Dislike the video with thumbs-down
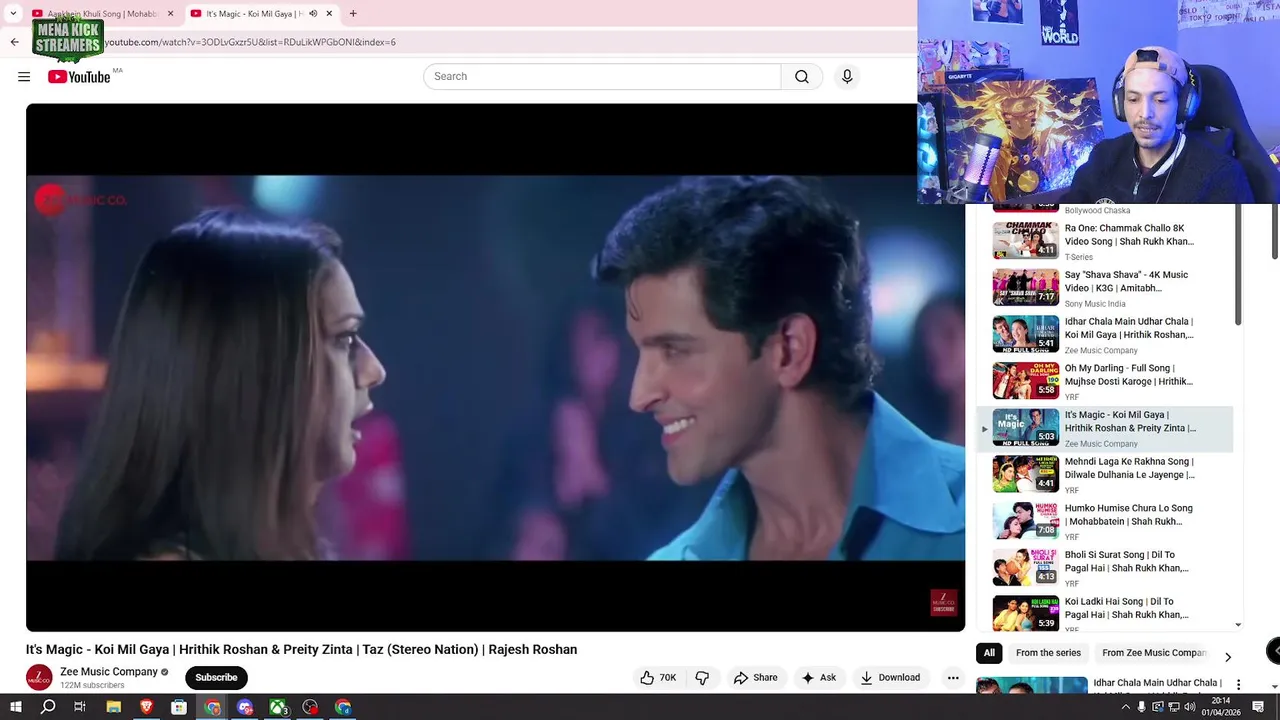 [702, 677]
